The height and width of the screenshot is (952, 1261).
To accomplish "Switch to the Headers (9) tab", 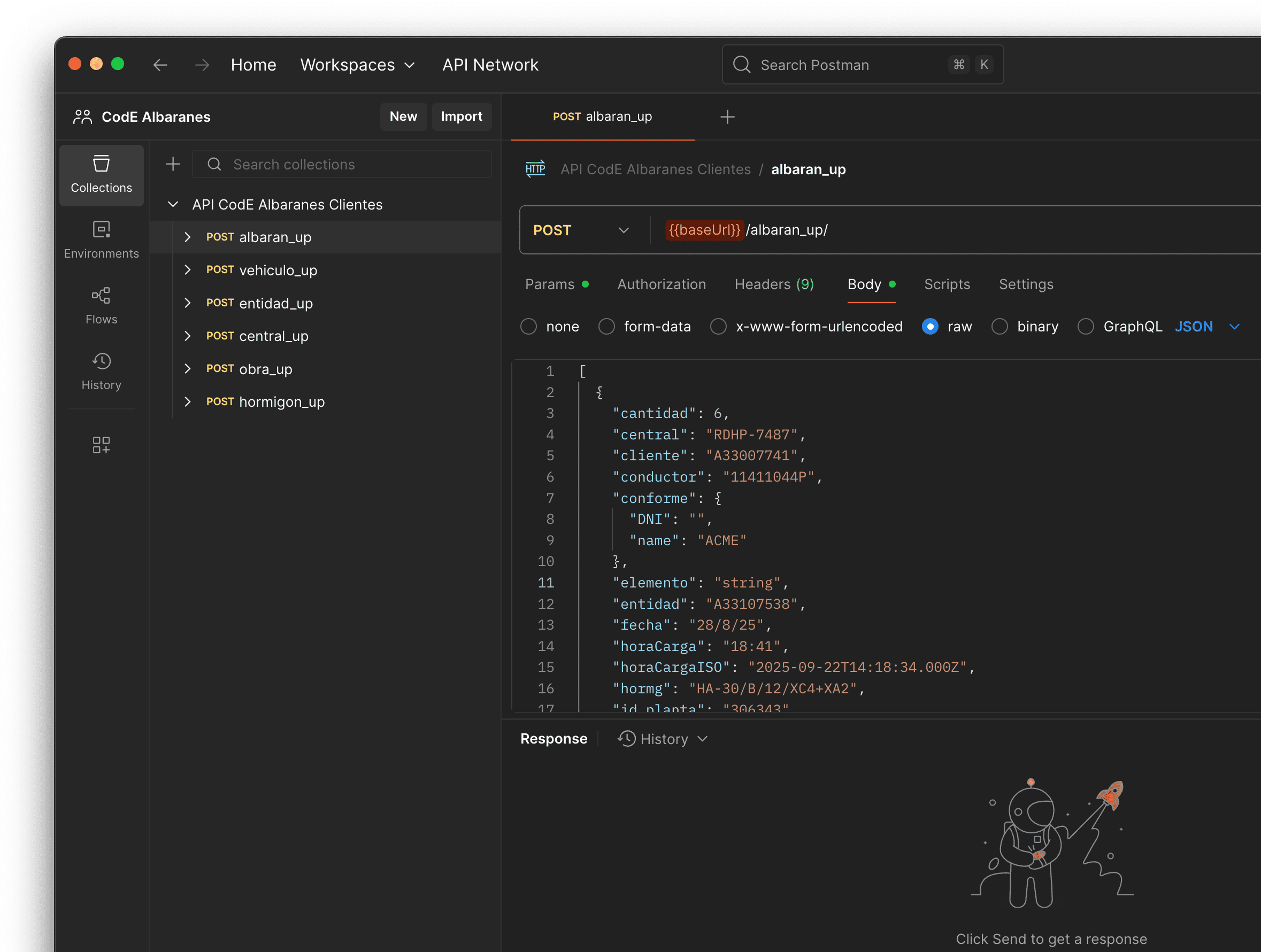I will 774,284.
